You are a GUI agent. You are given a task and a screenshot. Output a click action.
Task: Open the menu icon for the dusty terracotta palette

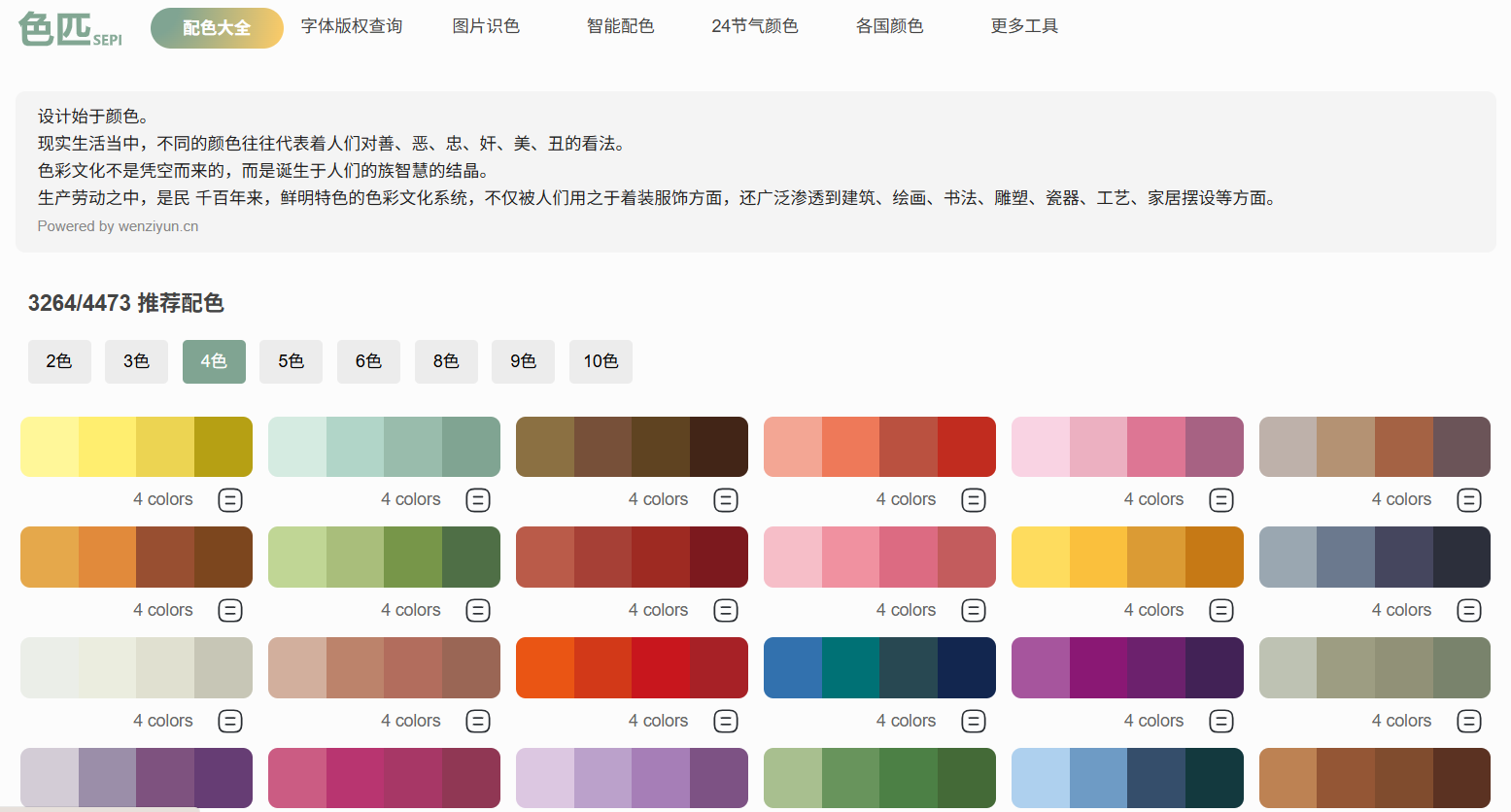click(478, 722)
